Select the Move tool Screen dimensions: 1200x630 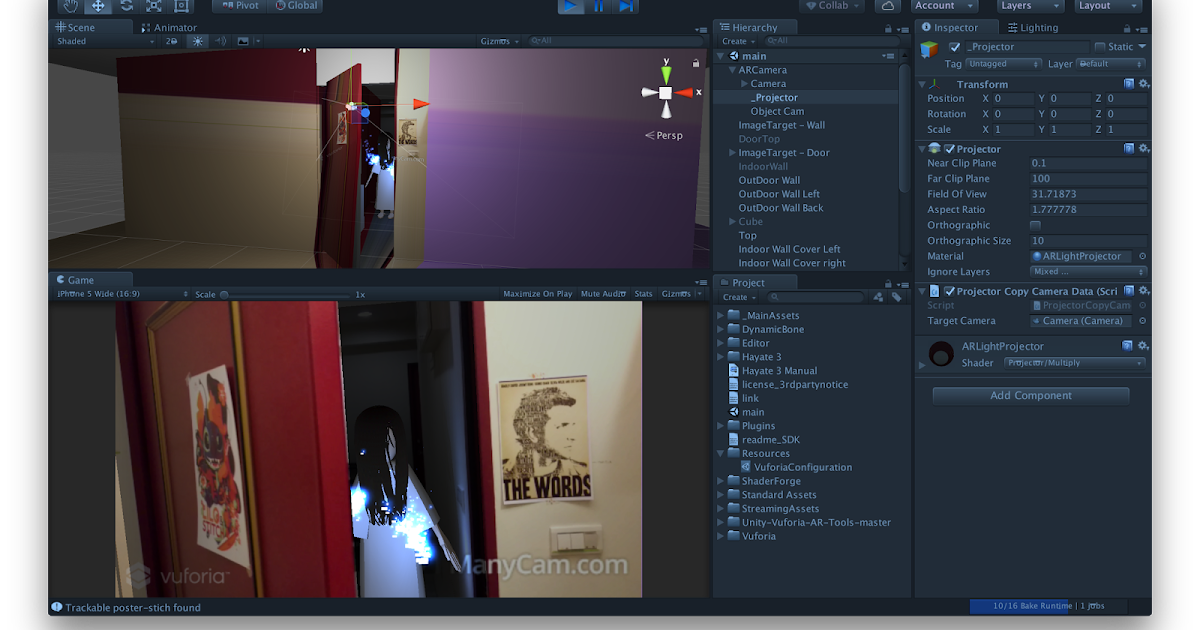[99, 6]
